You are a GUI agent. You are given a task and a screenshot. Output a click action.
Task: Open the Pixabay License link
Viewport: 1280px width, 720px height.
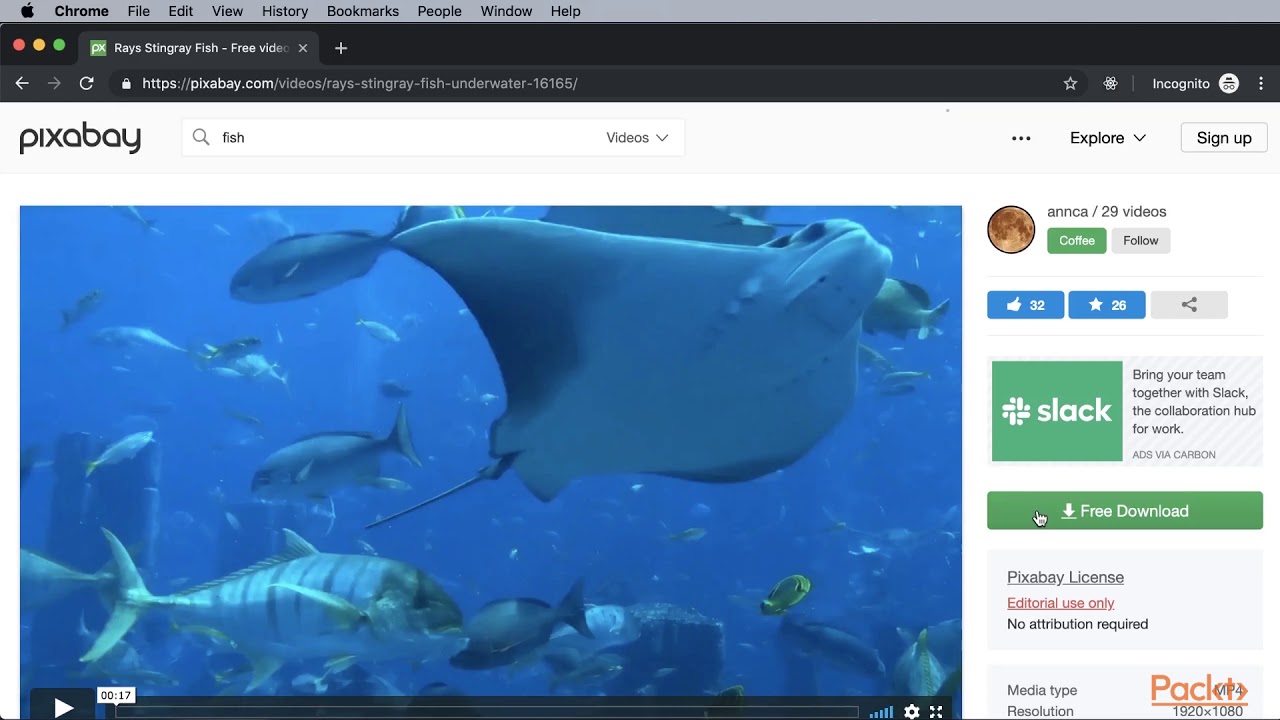point(1065,577)
